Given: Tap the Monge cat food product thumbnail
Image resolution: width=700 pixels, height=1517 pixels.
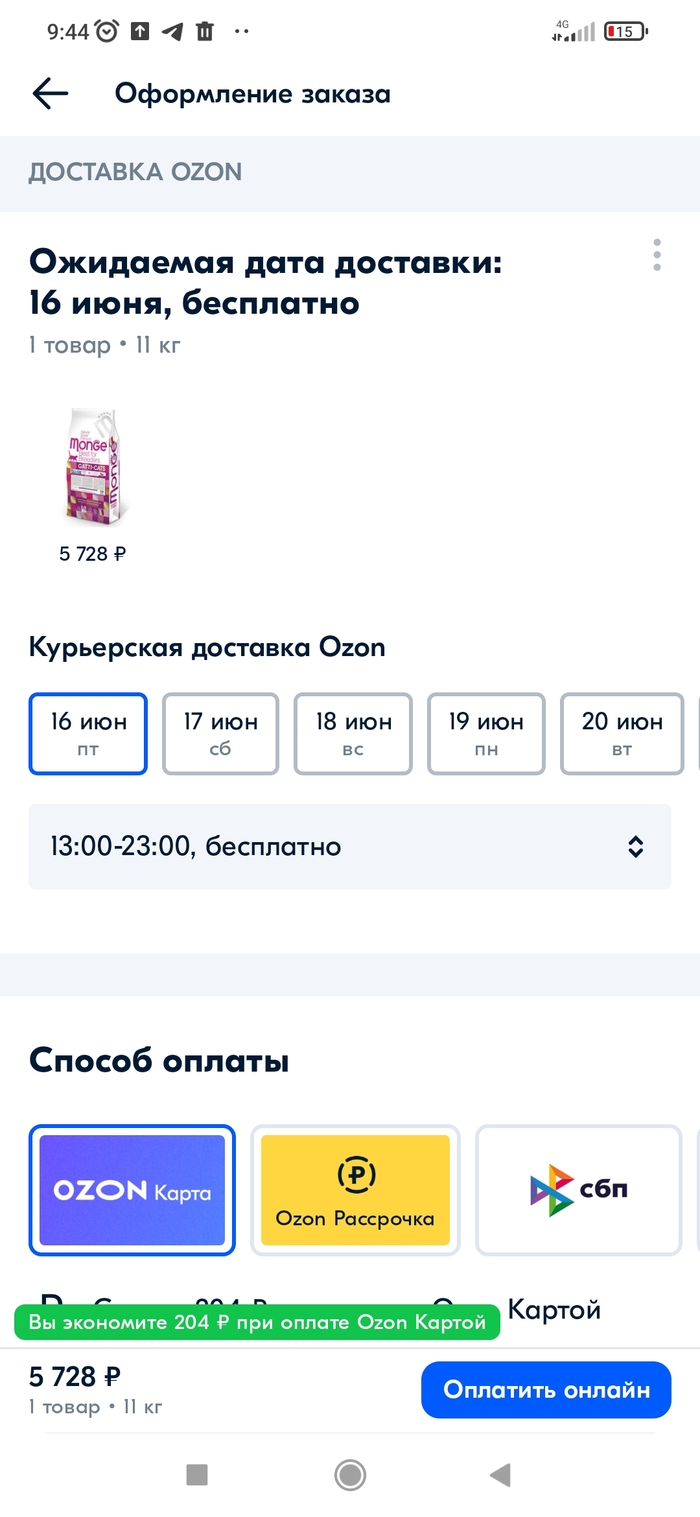Looking at the screenshot, I should click(x=92, y=467).
